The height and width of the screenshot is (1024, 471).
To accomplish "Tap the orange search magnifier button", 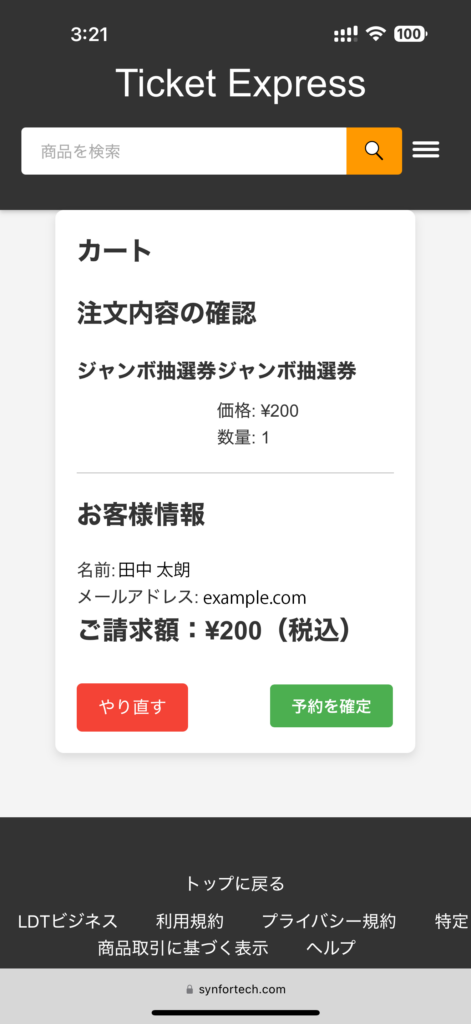I will pyautogui.click(x=374, y=151).
